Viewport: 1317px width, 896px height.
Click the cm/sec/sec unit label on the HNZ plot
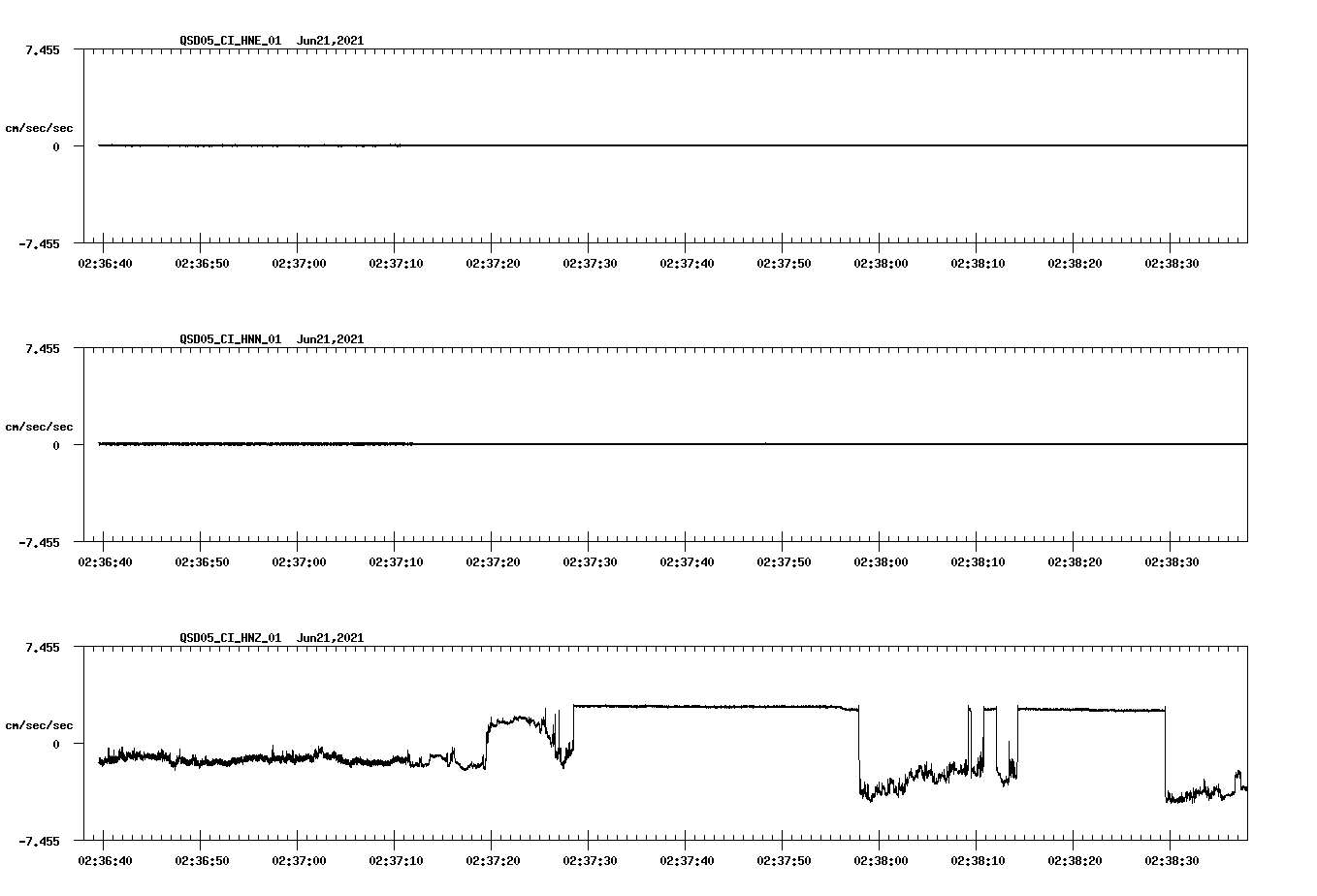(x=39, y=725)
